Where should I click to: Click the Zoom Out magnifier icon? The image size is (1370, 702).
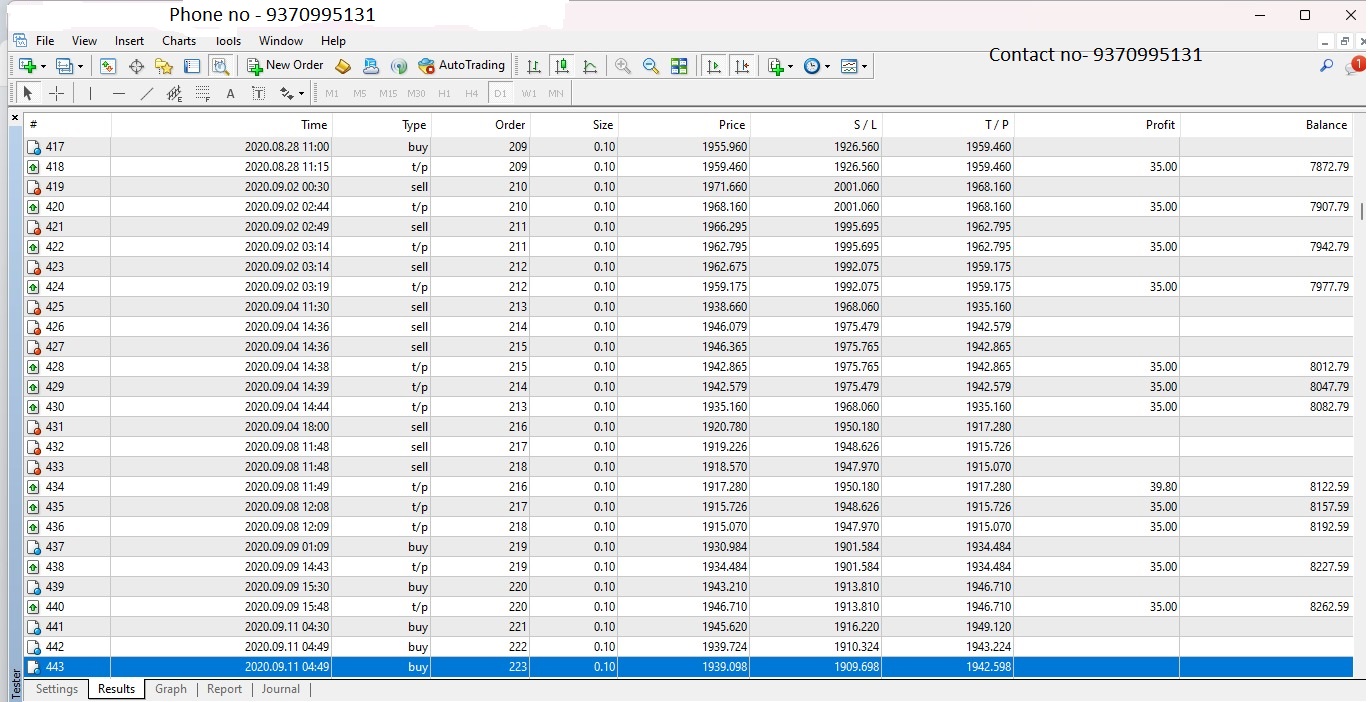pyautogui.click(x=651, y=66)
